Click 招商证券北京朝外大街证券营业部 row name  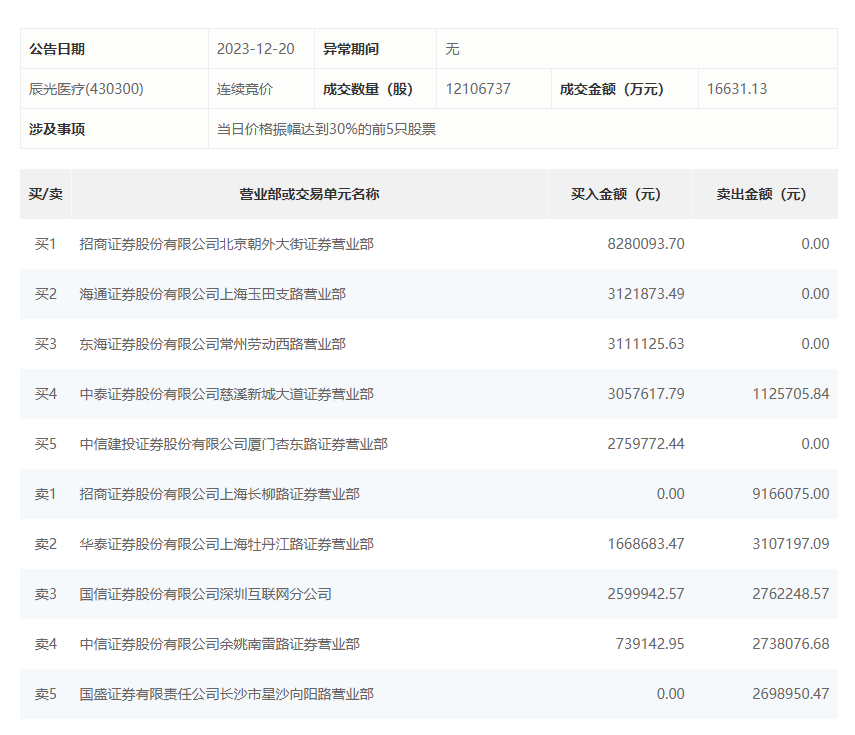pyautogui.click(x=226, y=244)
